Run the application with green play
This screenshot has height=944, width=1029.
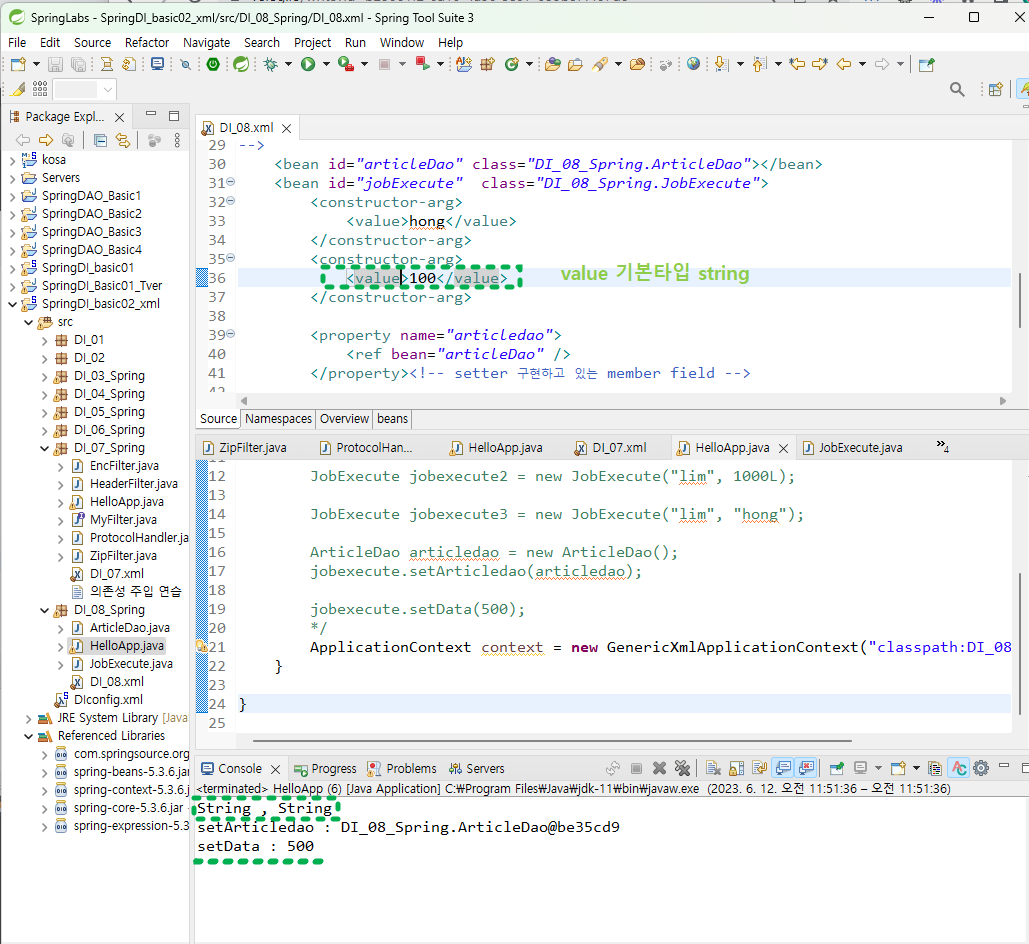(x=308, y=64)
